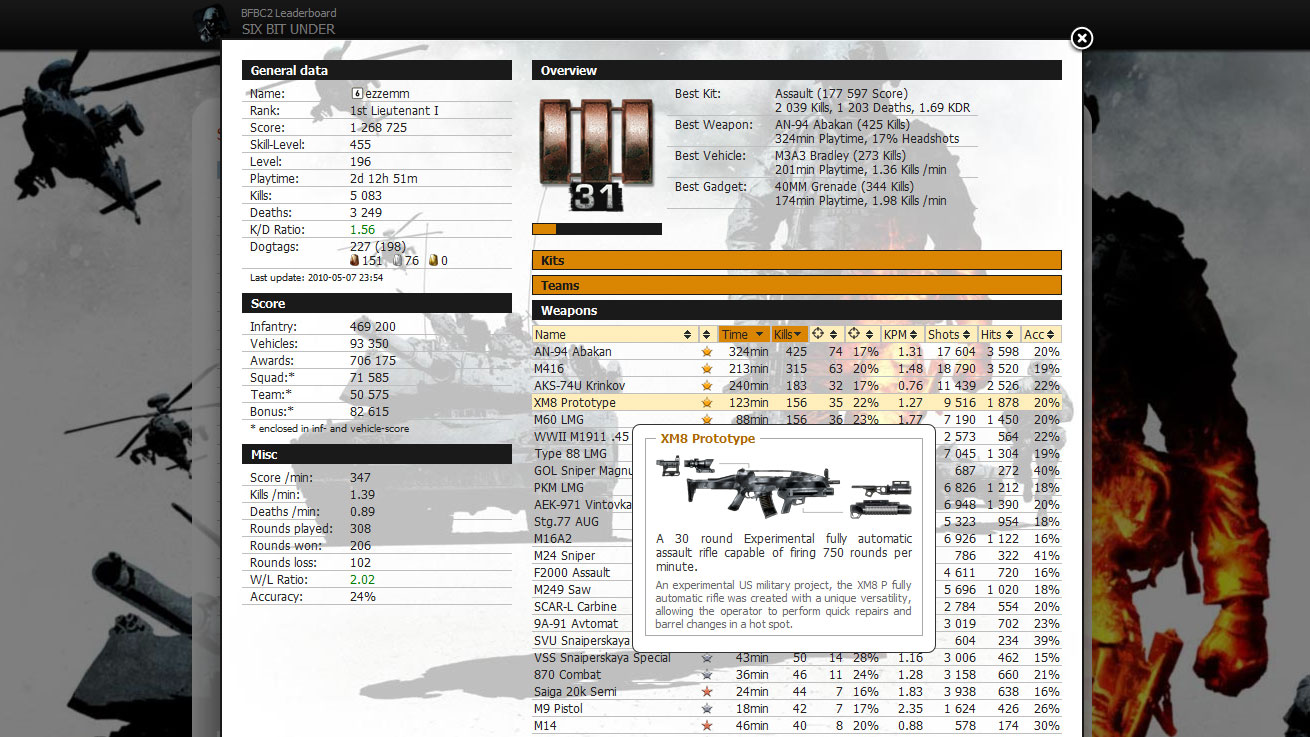The height and width of the screenshot is (737, 1310).
Task: Click the silver star for 870 Combat
Action: (x=706, y=675)
